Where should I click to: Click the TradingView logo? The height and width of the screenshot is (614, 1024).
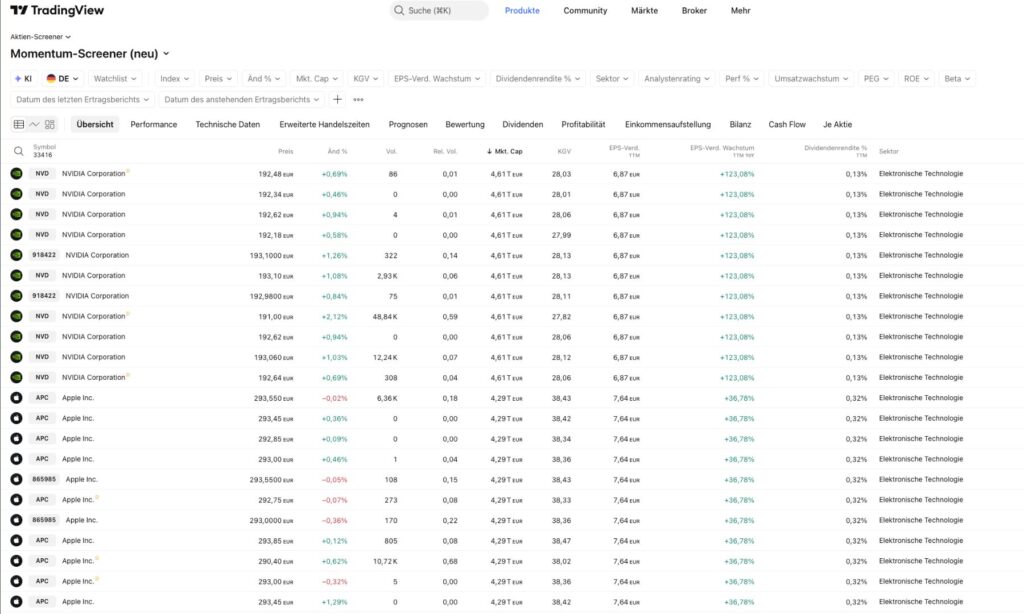coord(57,10)
